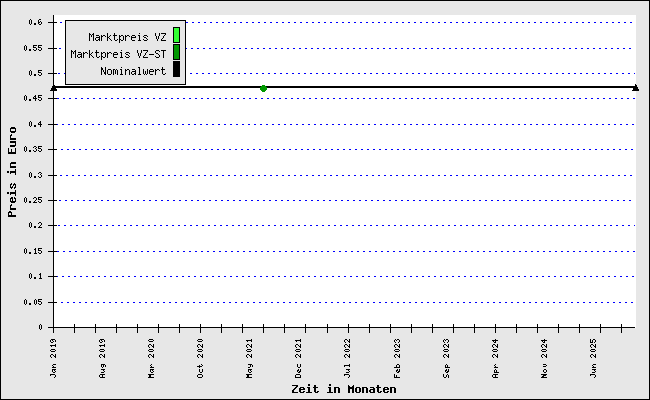Click the Marktpreis VZ-ST legend label
Screen dimensions: 650x400
tap(119, 54)
